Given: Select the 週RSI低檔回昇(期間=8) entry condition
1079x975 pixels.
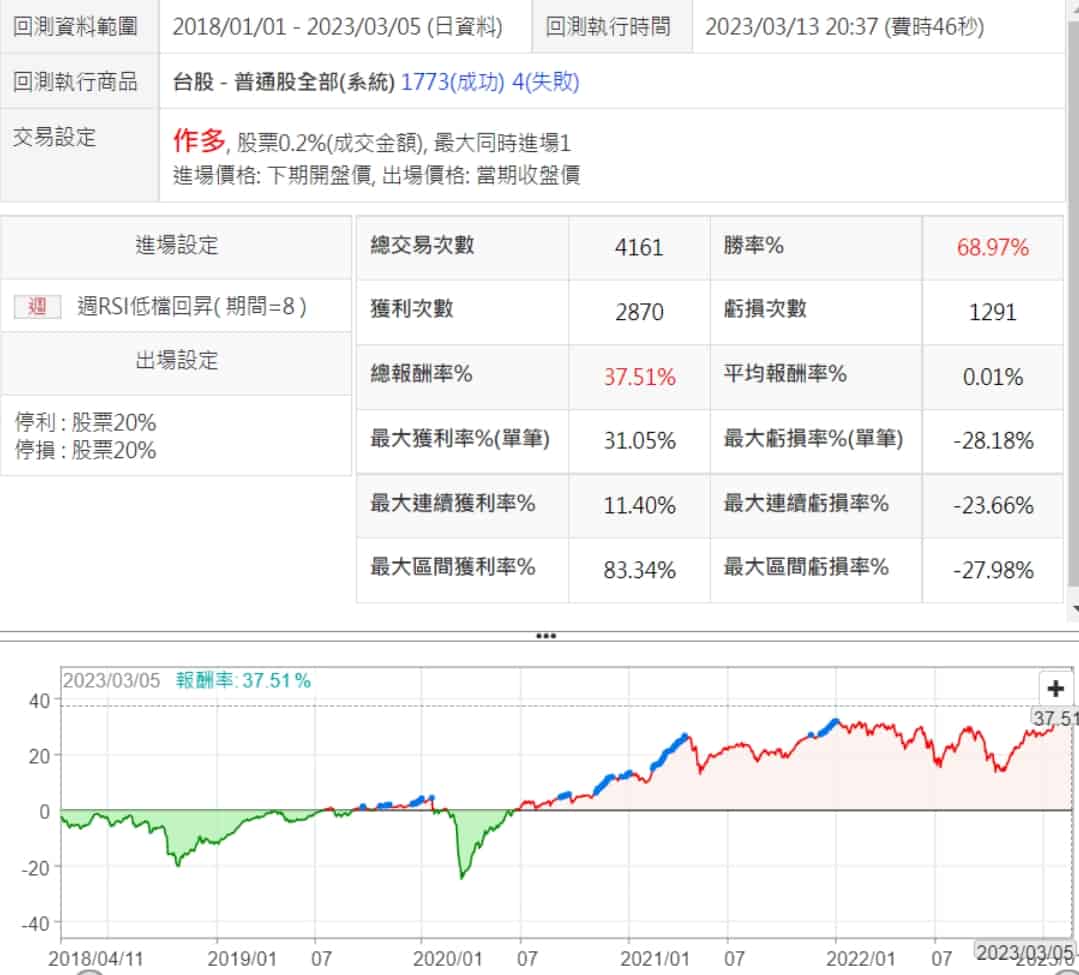Looking at the screenshot, I should 192,306.
